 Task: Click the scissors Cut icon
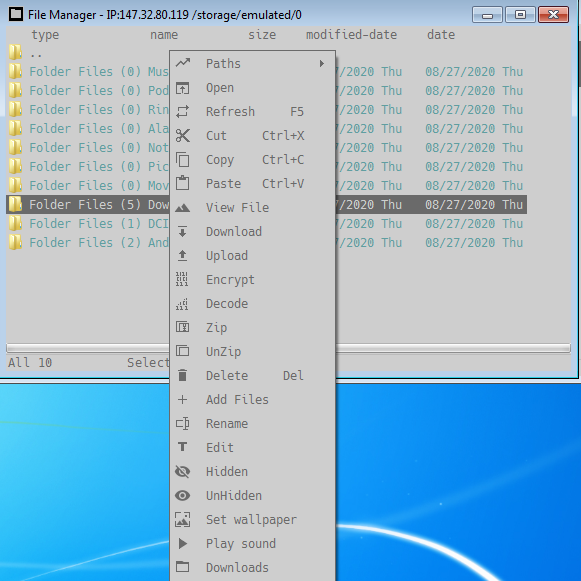point(183,136)
